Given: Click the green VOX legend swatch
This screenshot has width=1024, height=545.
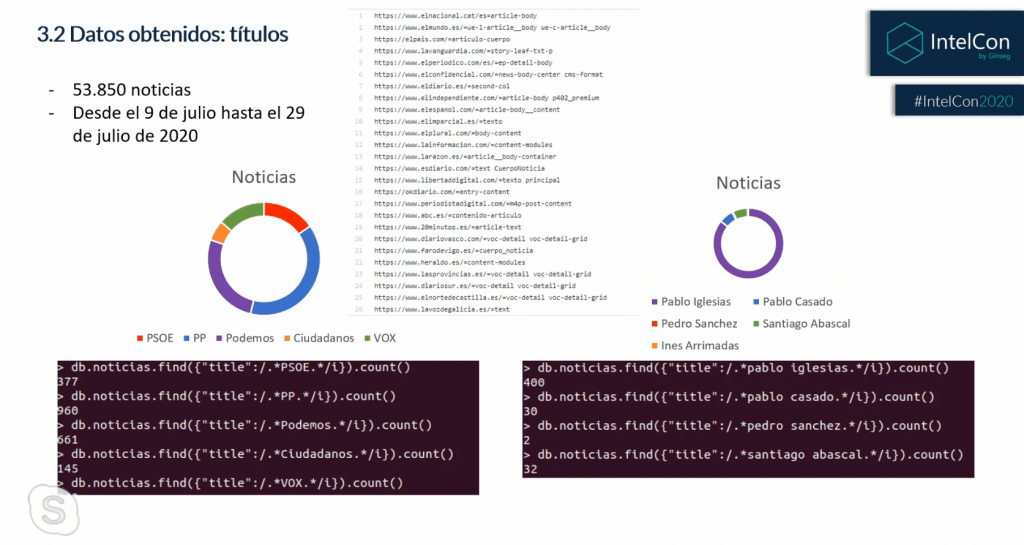Looking at the screenshot, I should click(368, 338).
